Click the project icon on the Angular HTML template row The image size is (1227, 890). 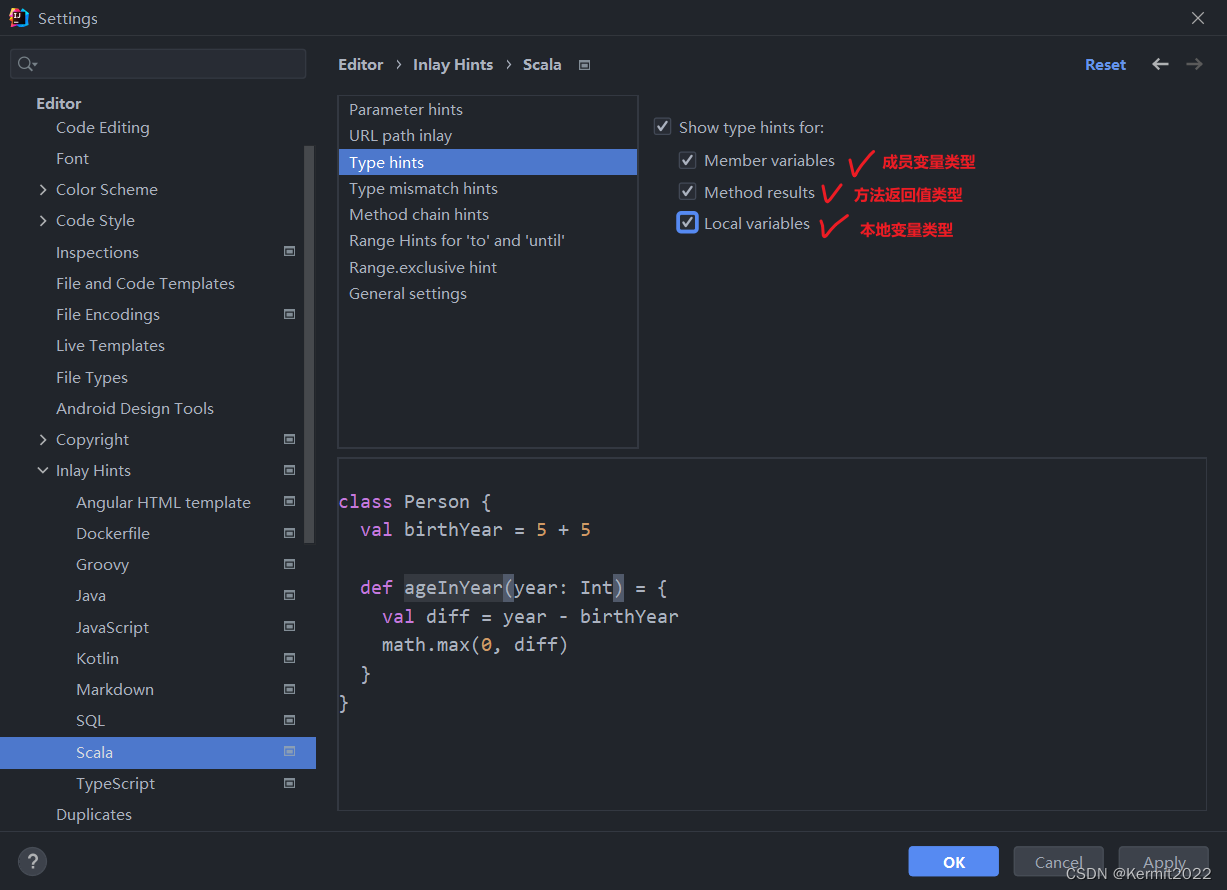[289, 502]
